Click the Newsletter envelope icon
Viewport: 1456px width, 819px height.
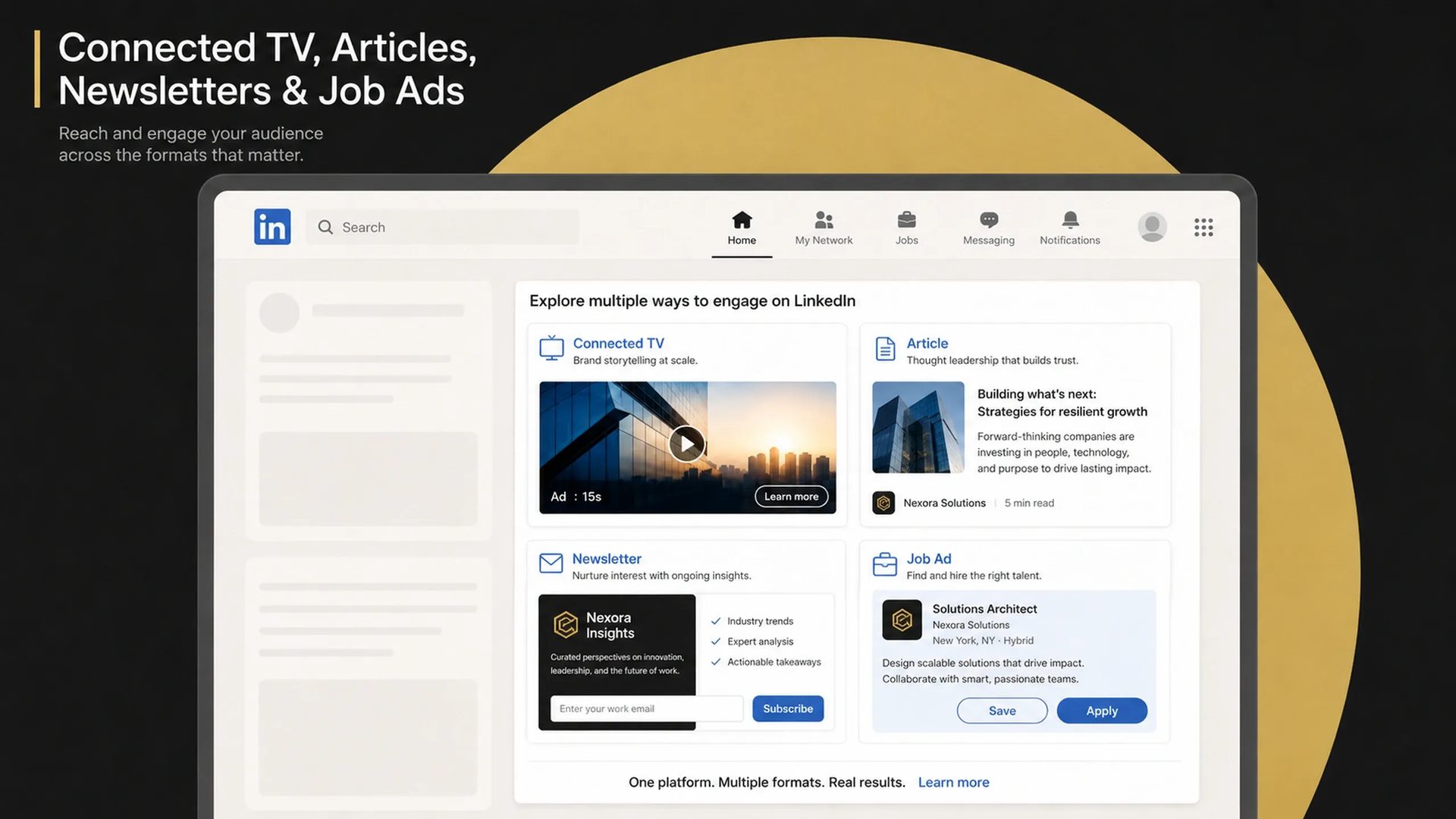(x=551, y=563)
